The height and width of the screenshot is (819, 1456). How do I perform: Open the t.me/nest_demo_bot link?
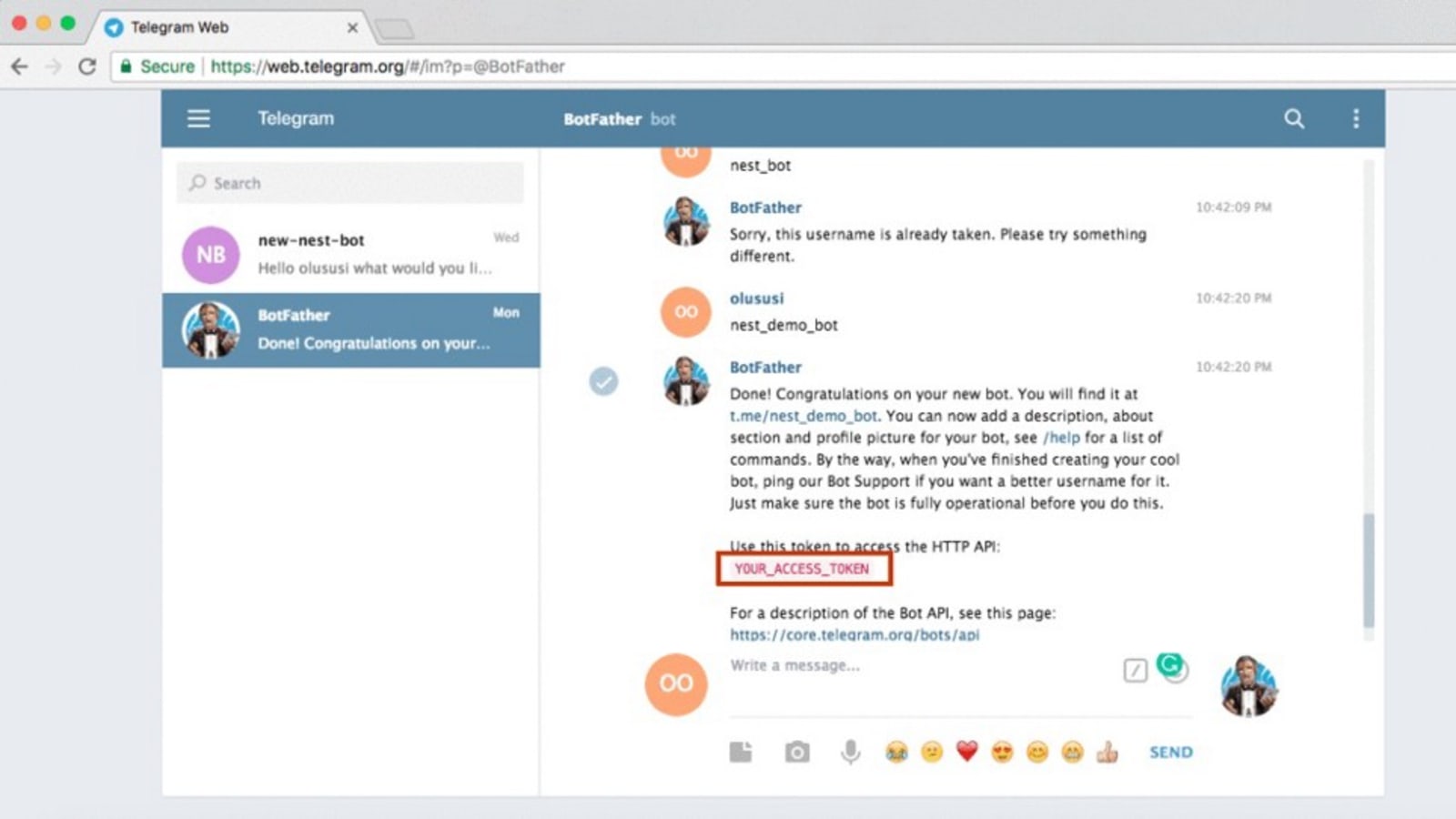(x=804, y=416)
